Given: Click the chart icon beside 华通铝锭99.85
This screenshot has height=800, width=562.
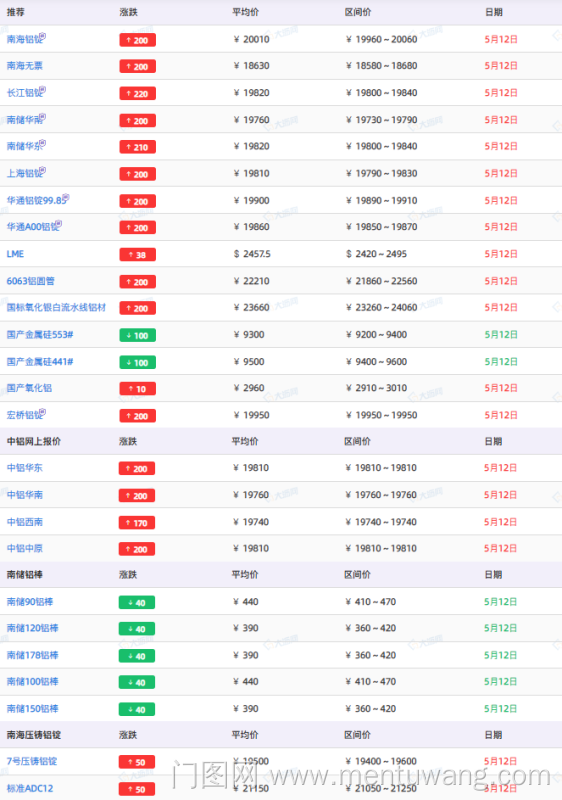Looking at the screenshot, I should [67, 197].
